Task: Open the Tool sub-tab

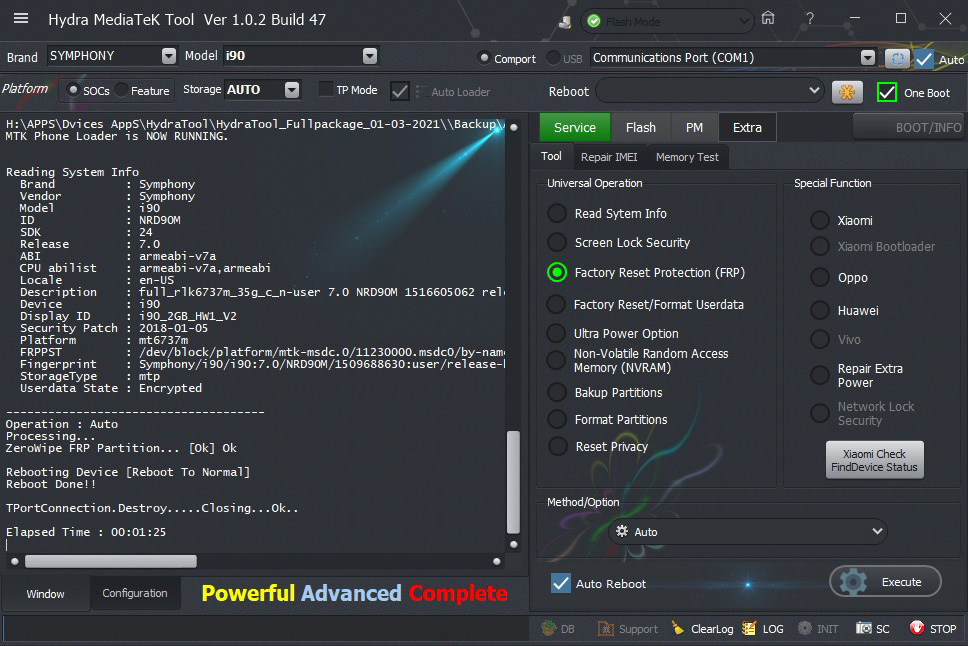Action: pos(551,156)
